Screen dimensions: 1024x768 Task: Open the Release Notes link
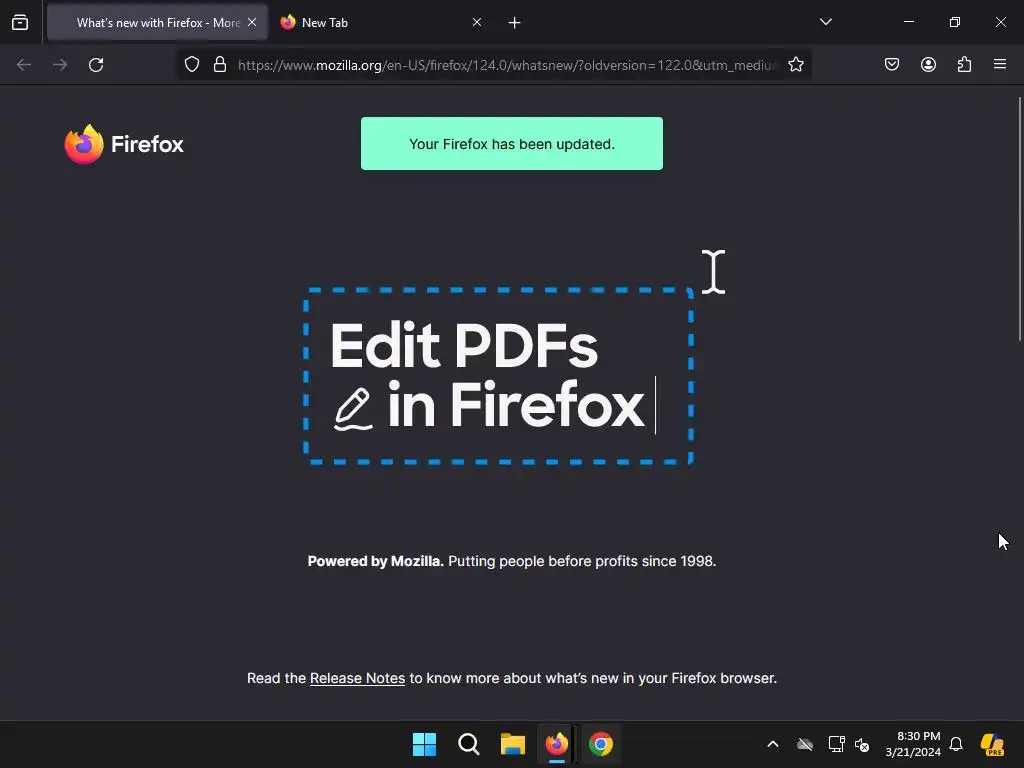tap(357, 679)
